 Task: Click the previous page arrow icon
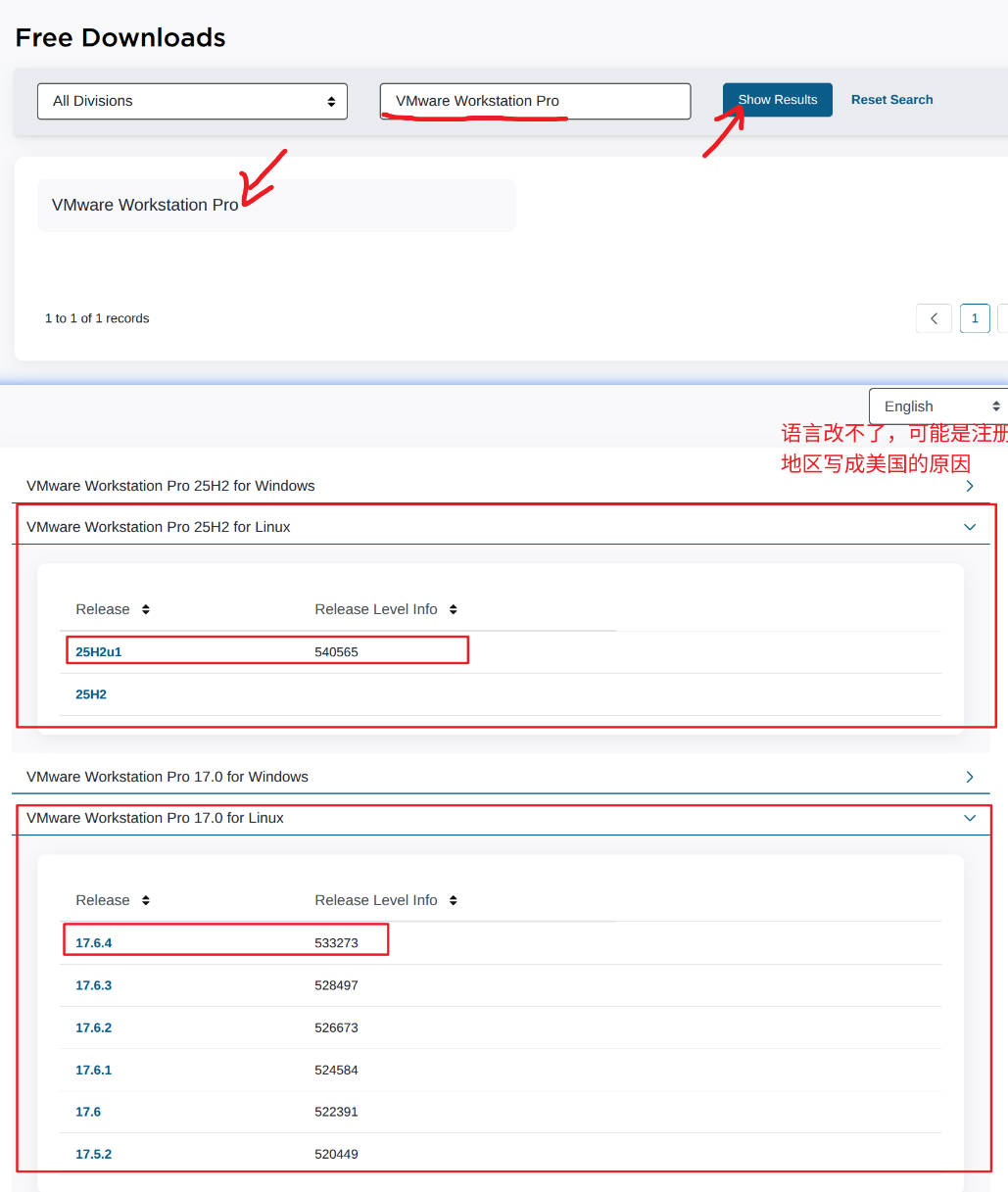(x=934, y=318)
